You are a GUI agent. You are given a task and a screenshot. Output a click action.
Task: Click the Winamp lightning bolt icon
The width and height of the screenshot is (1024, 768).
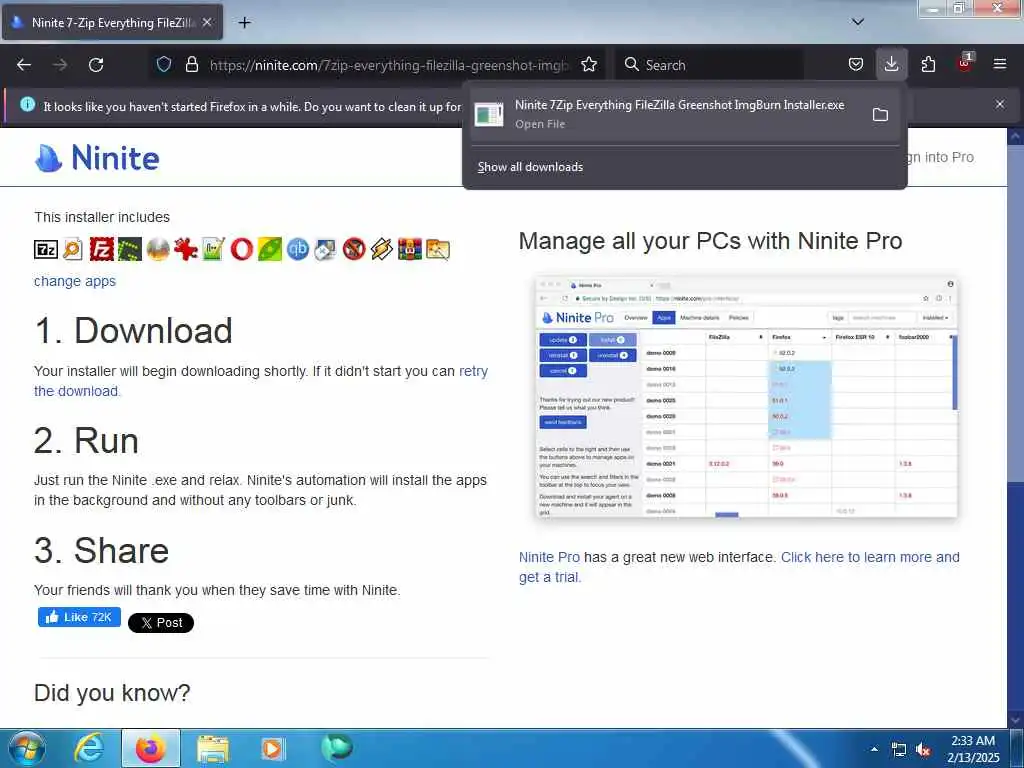tap(382, 249)
